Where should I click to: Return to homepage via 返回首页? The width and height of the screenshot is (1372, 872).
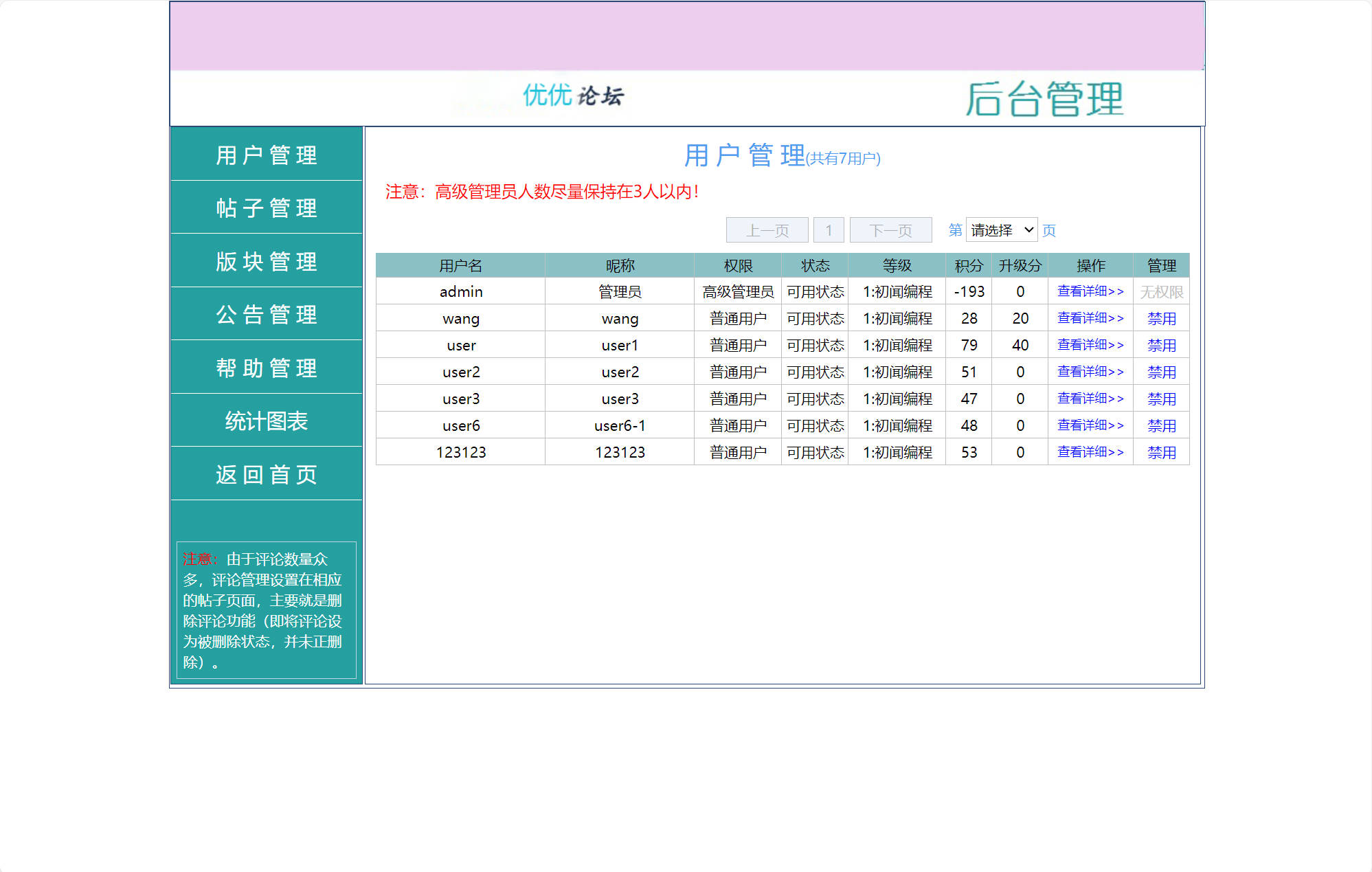coord(266,474)
